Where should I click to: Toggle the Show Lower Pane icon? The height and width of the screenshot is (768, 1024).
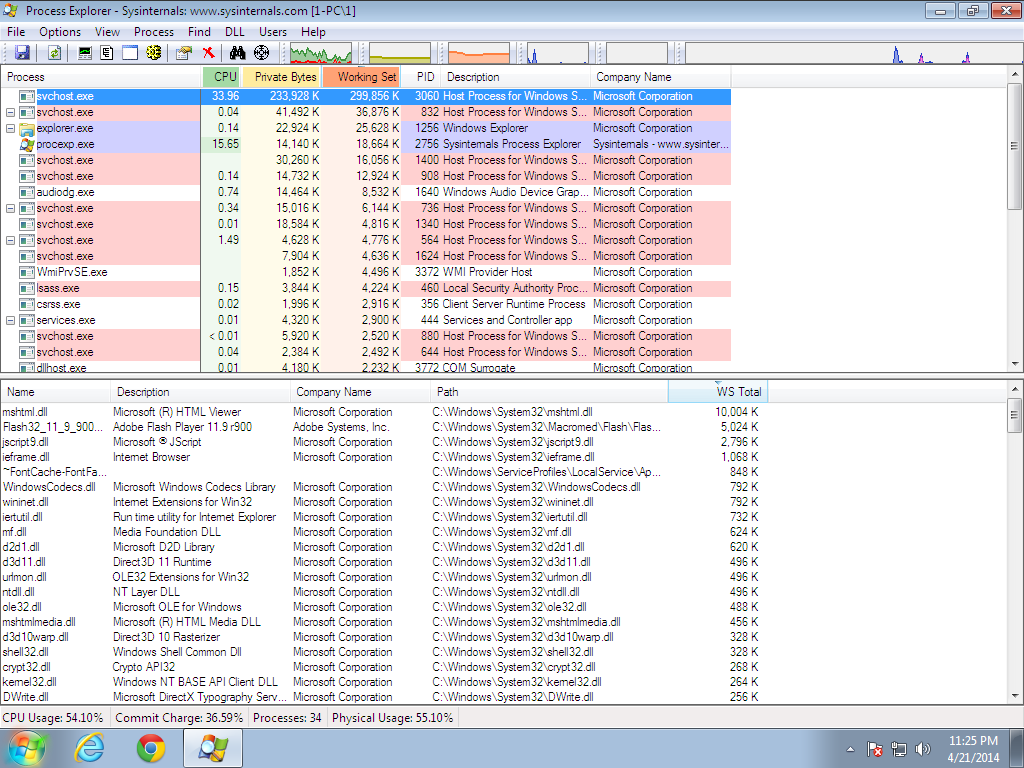130,53
